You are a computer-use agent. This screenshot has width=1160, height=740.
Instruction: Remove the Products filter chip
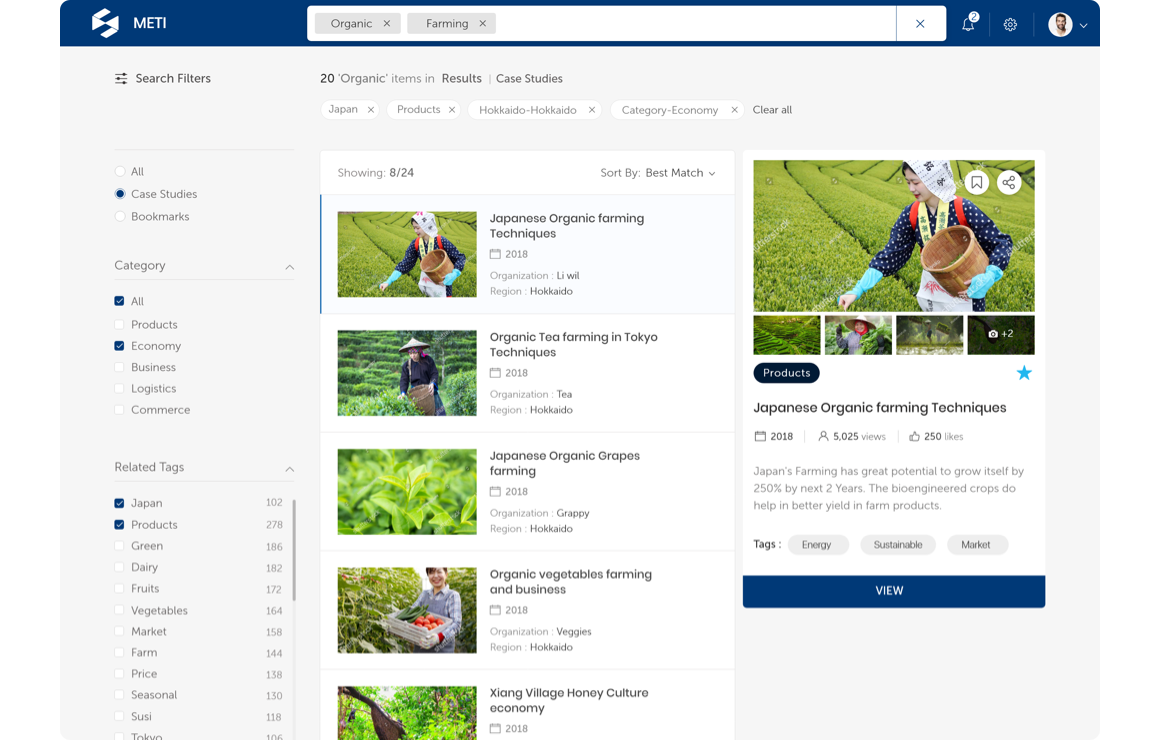click(452, 110)
